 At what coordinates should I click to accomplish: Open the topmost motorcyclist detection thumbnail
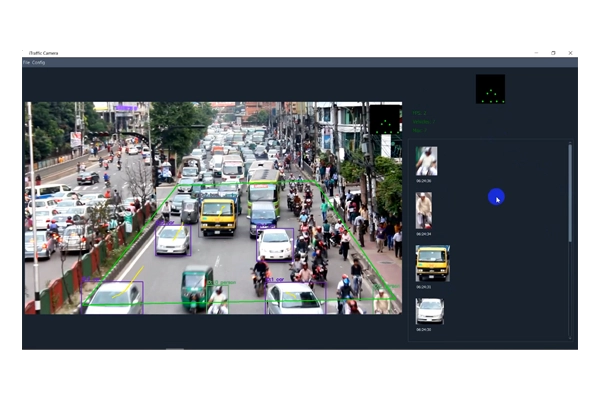point(426,161)
